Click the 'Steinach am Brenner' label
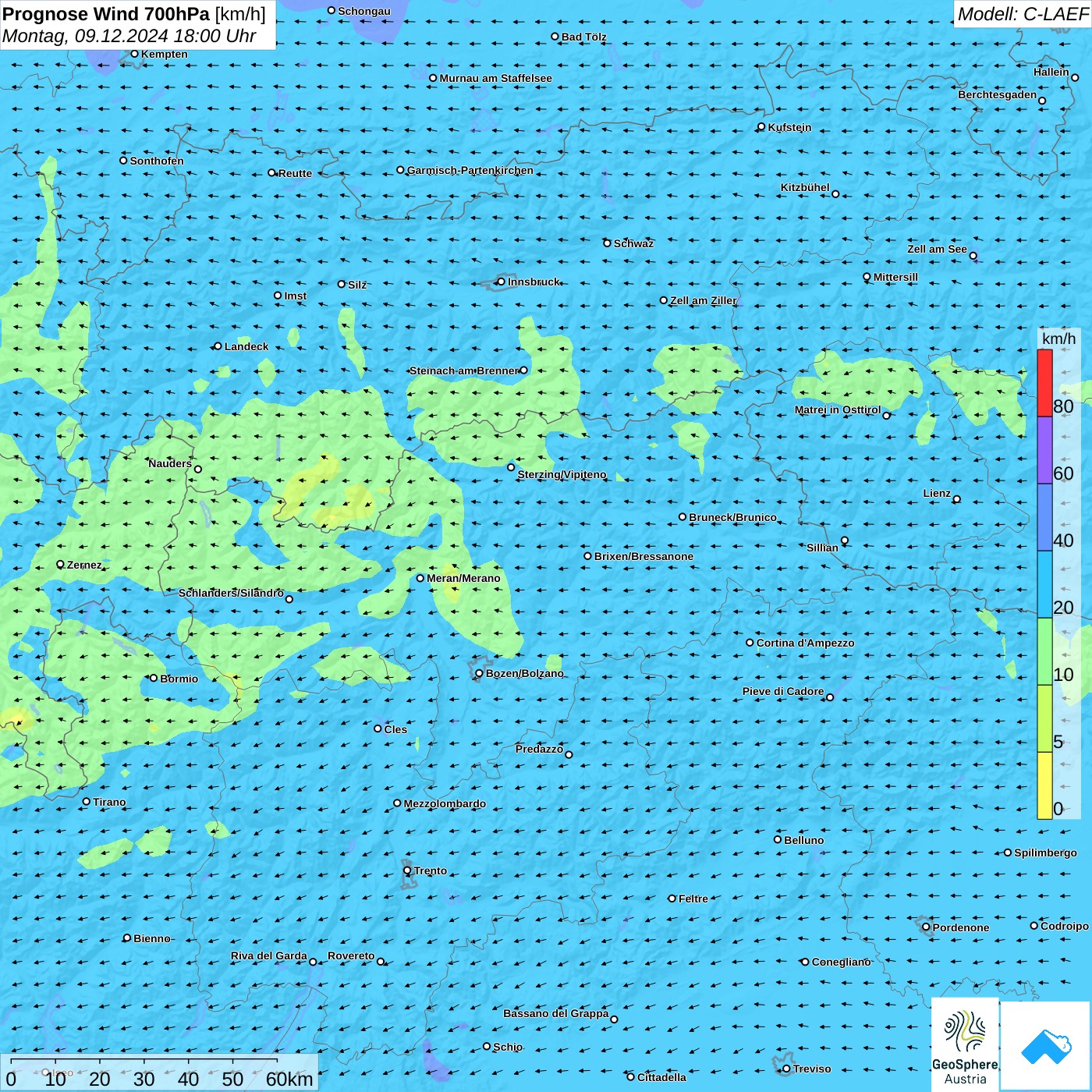This screenshot has width=1092, height=1092. [464, 370]
